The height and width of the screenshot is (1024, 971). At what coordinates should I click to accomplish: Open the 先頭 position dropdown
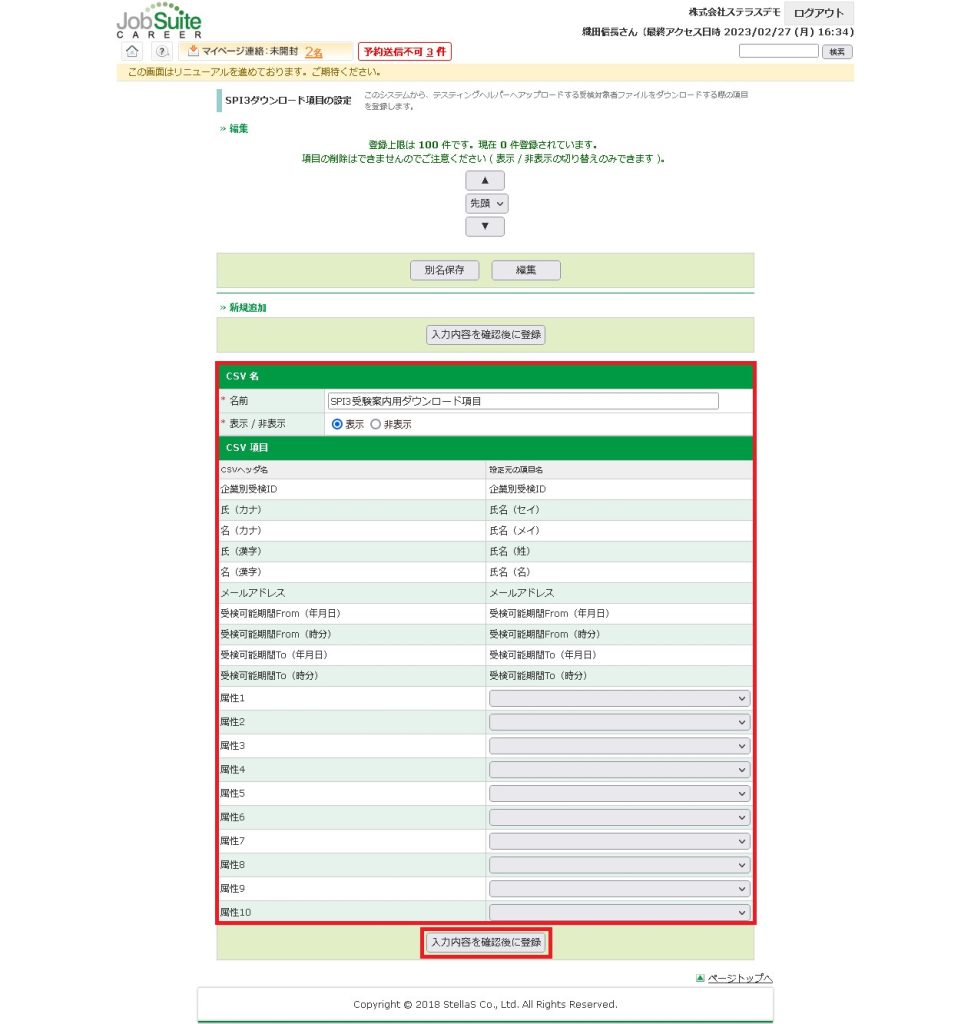tap(487, 203)
